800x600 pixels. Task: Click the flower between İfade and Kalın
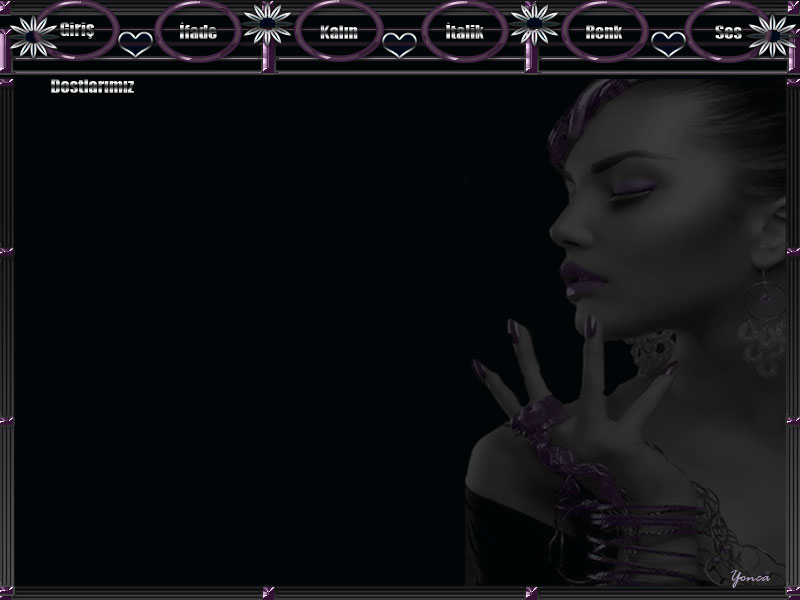[x=267, y=22]
